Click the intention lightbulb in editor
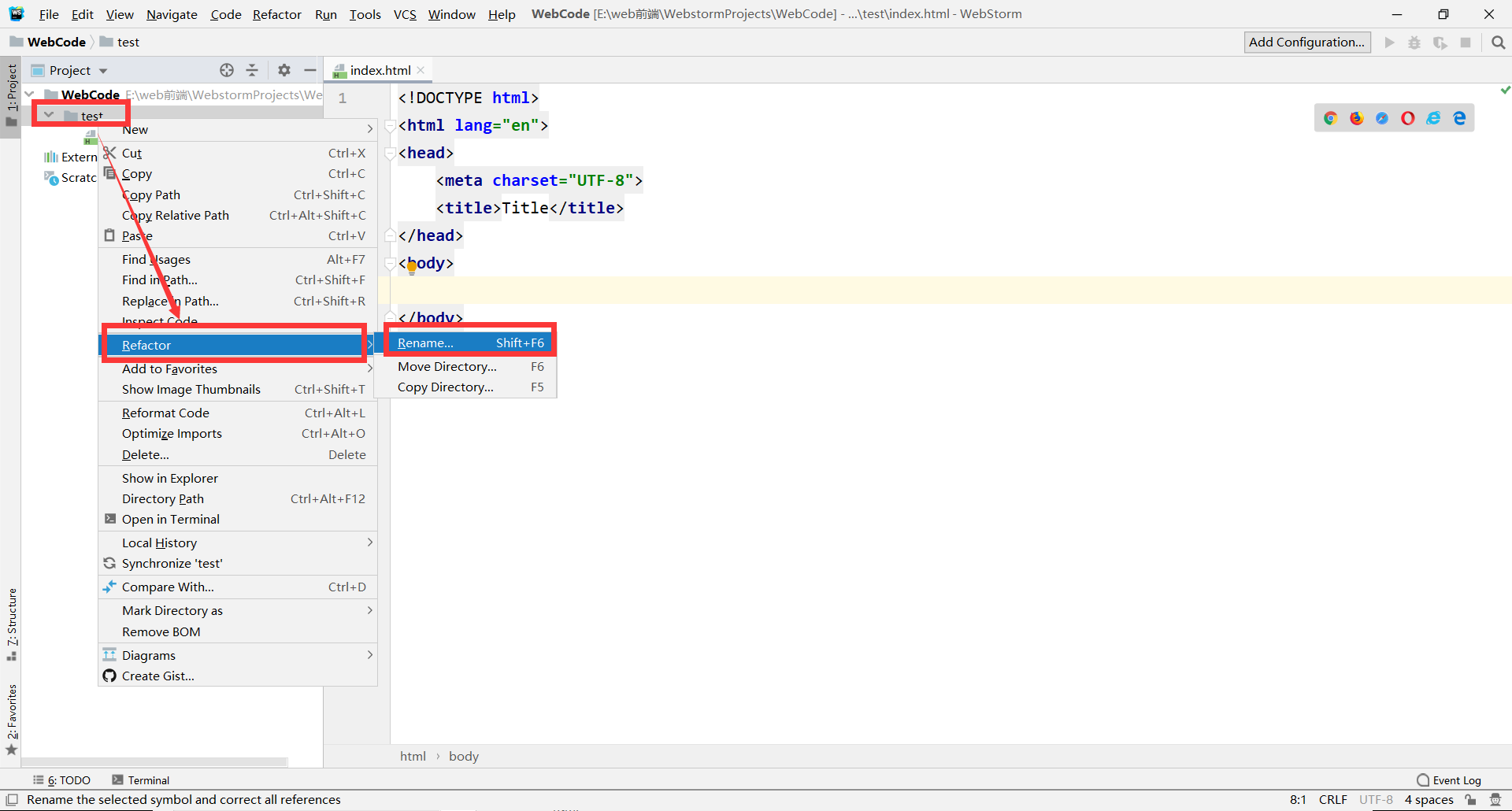Image resolution: width=1512 pixels, height=811 pixels. point(412,268)
